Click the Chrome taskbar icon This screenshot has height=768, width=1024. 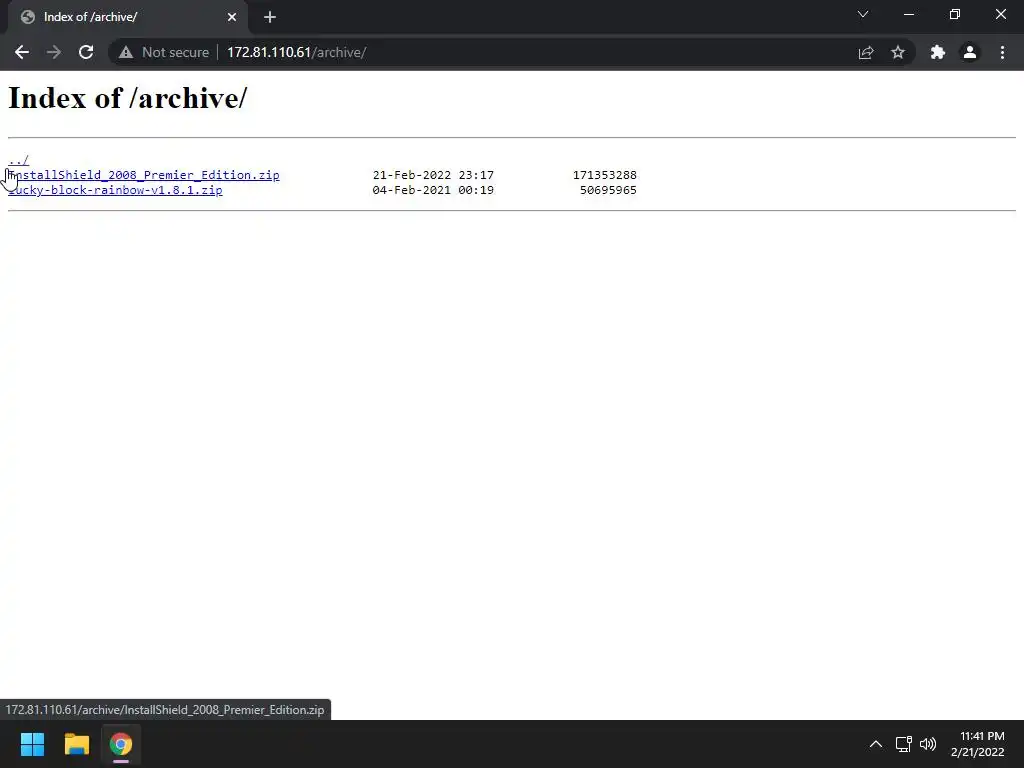click(121, 744)
